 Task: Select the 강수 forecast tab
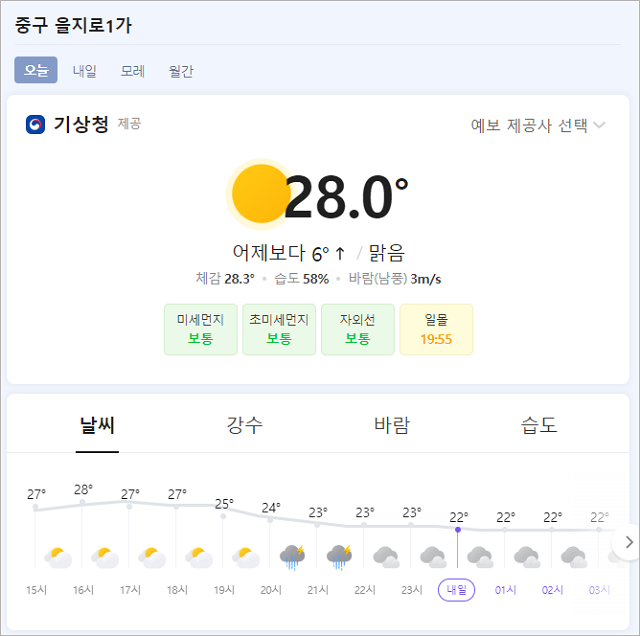click(244, 425)
